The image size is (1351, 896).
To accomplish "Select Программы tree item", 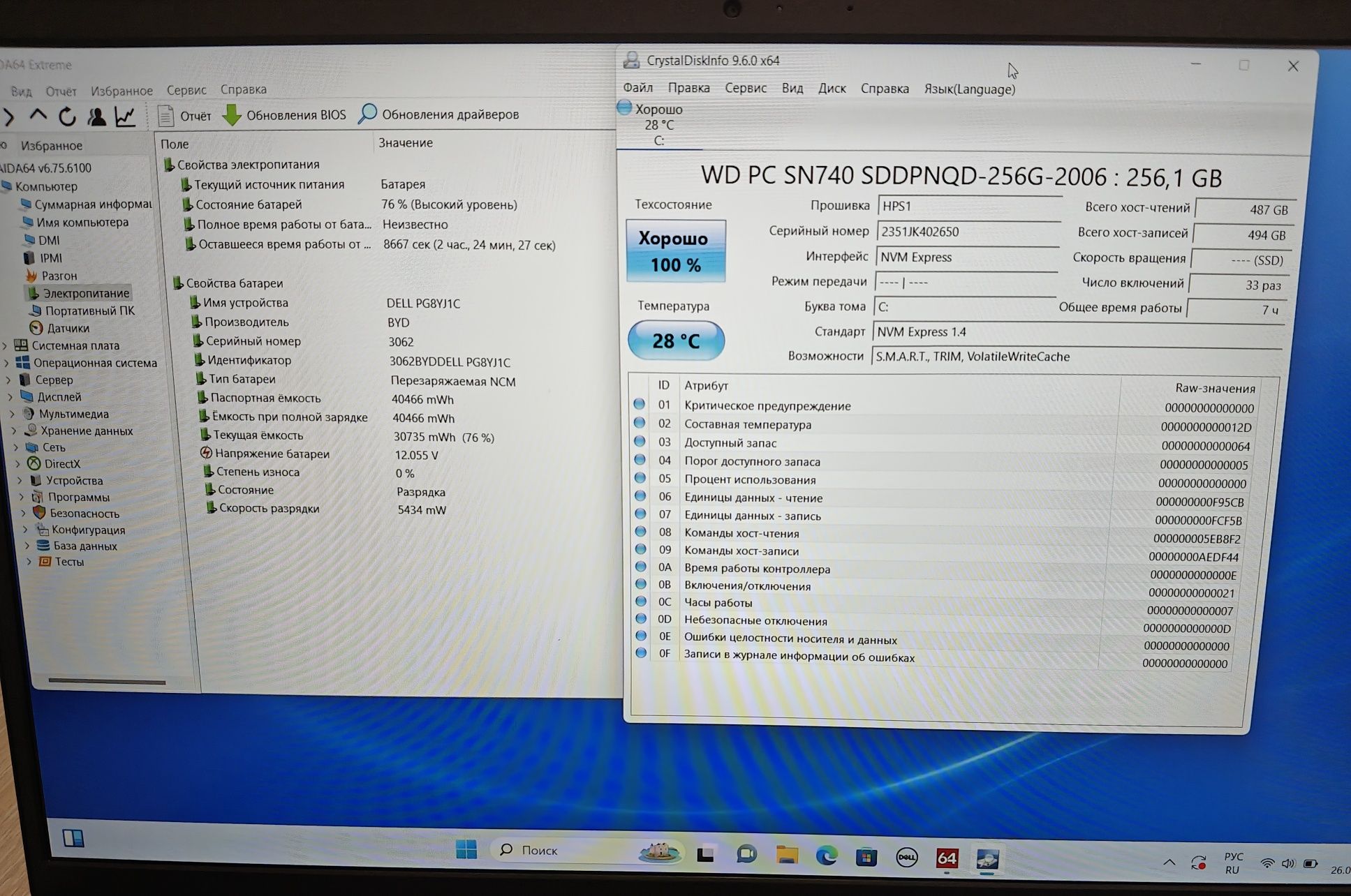I will click(71, 497).
